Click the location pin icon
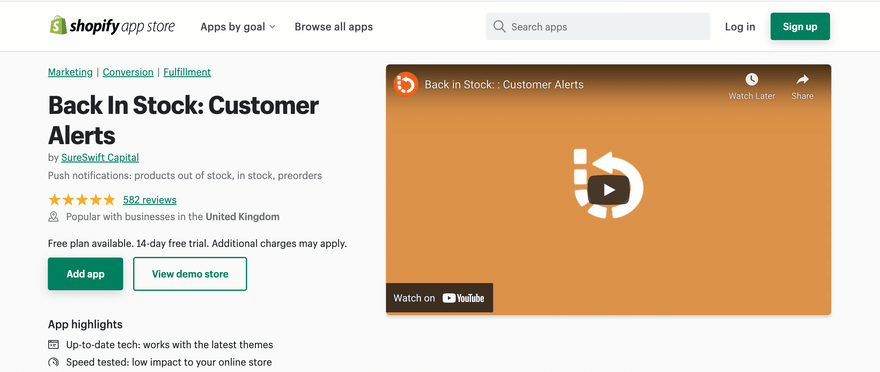The image size is (880, 372). (x=53, y=217)
